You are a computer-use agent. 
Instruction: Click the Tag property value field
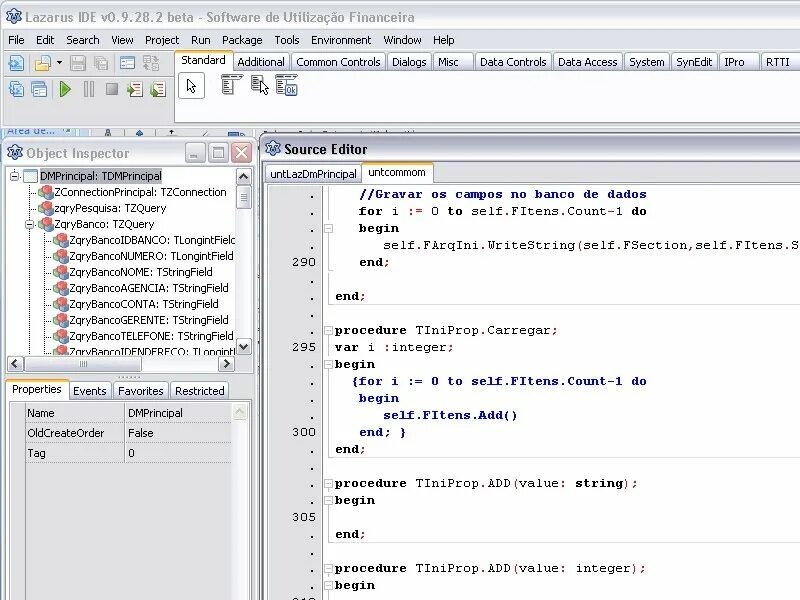coord(178,453)
